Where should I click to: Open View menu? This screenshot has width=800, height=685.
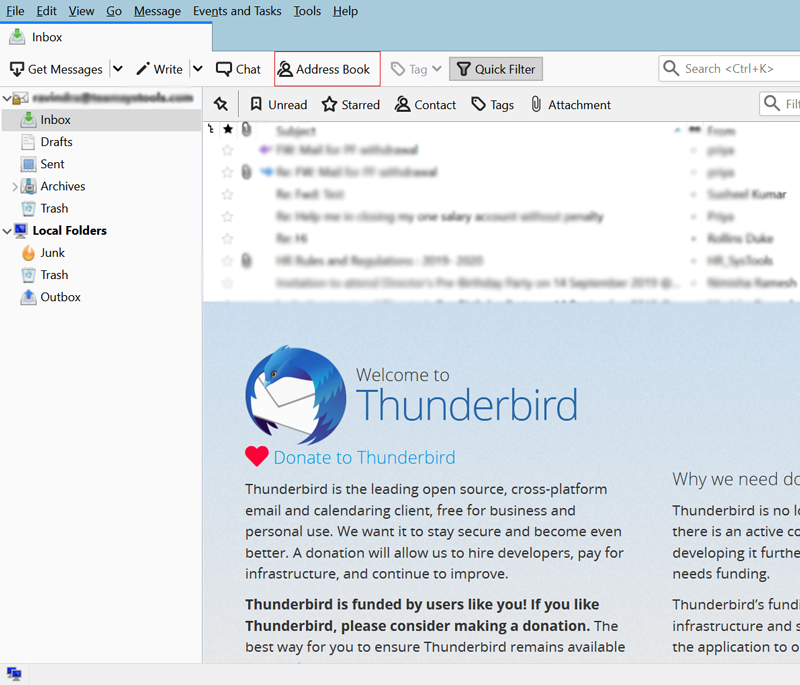pyautogui.click(x=81, y=11)
